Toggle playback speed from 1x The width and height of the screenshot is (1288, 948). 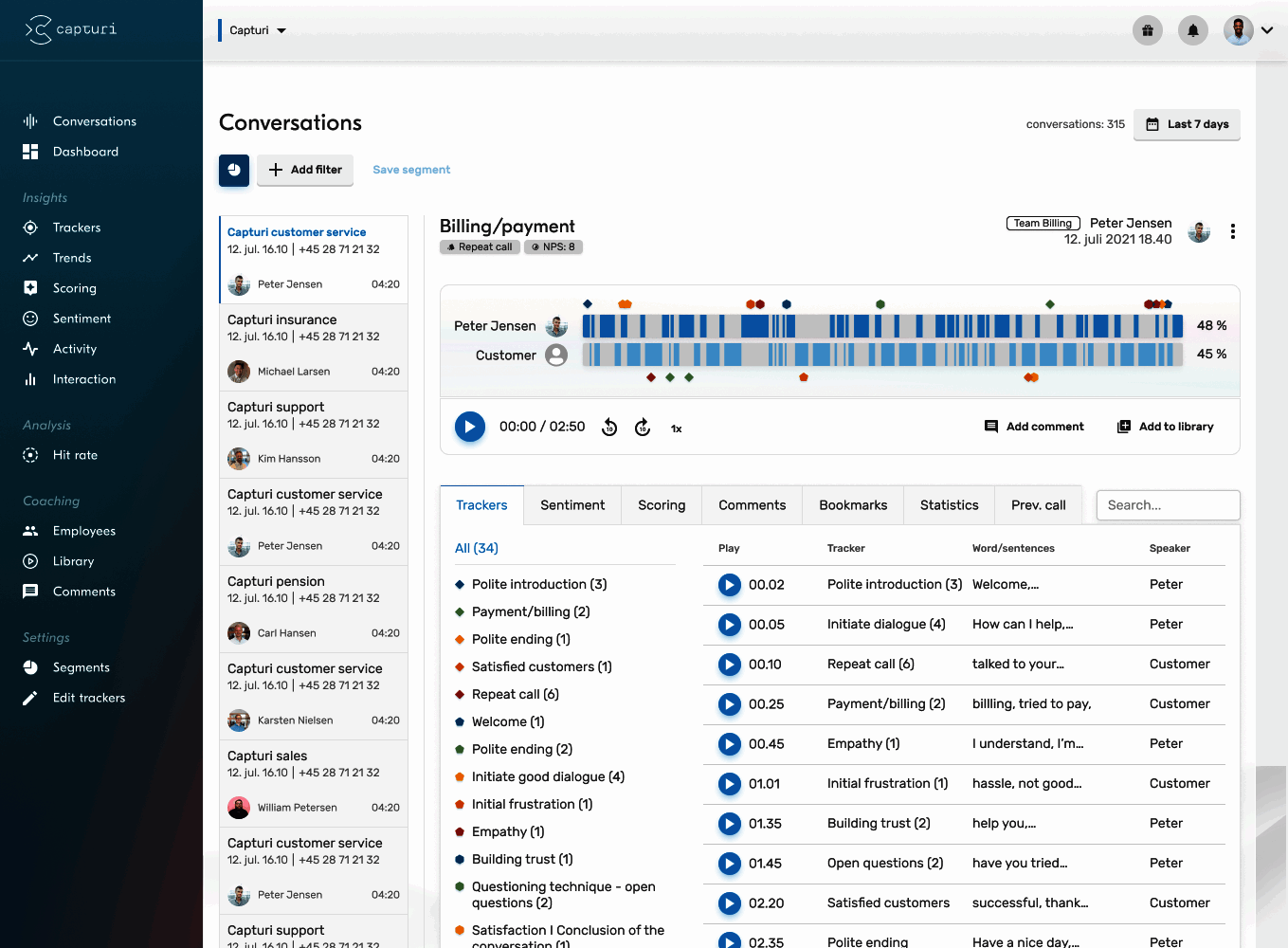coord(676,428)
